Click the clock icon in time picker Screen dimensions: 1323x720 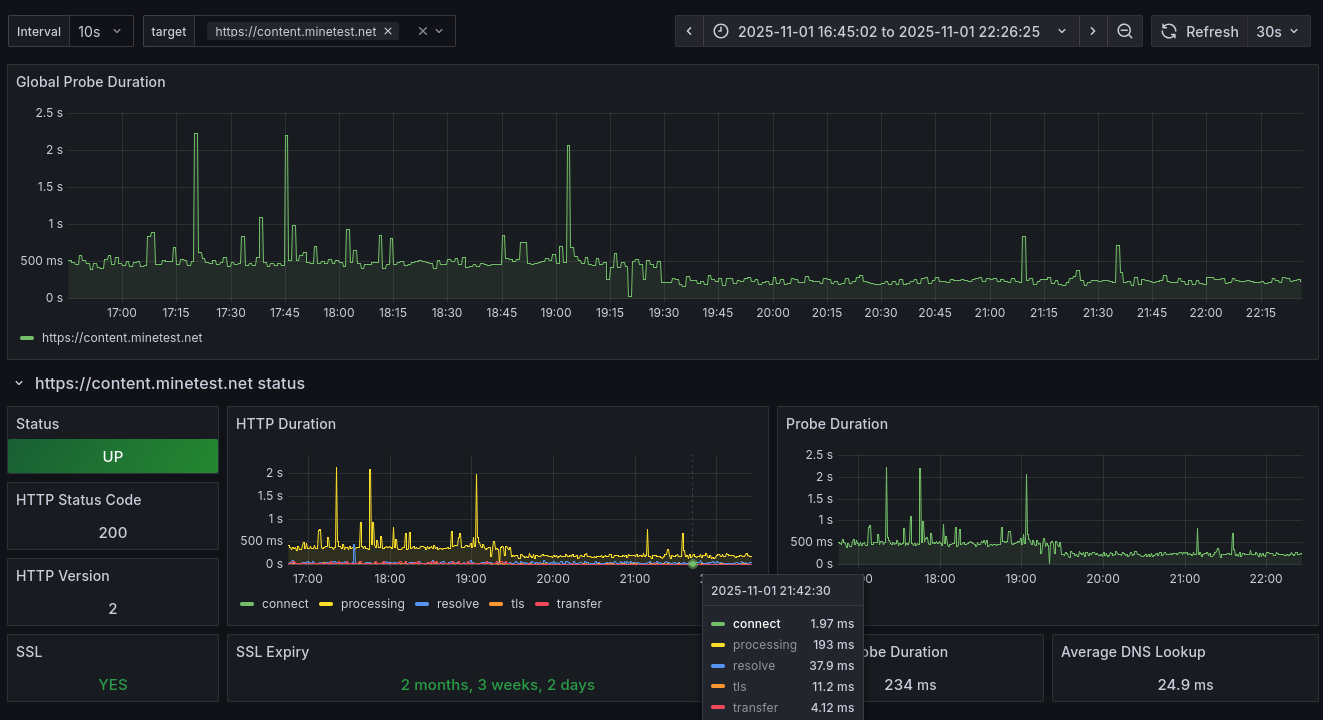point(721,31)
